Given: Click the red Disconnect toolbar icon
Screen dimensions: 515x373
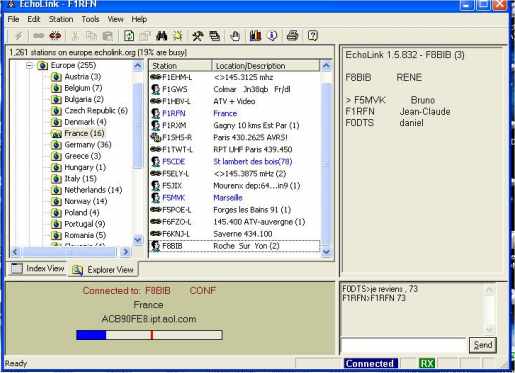Looking at the screenshot, I should pyautogui.click(x=55, y=36).
